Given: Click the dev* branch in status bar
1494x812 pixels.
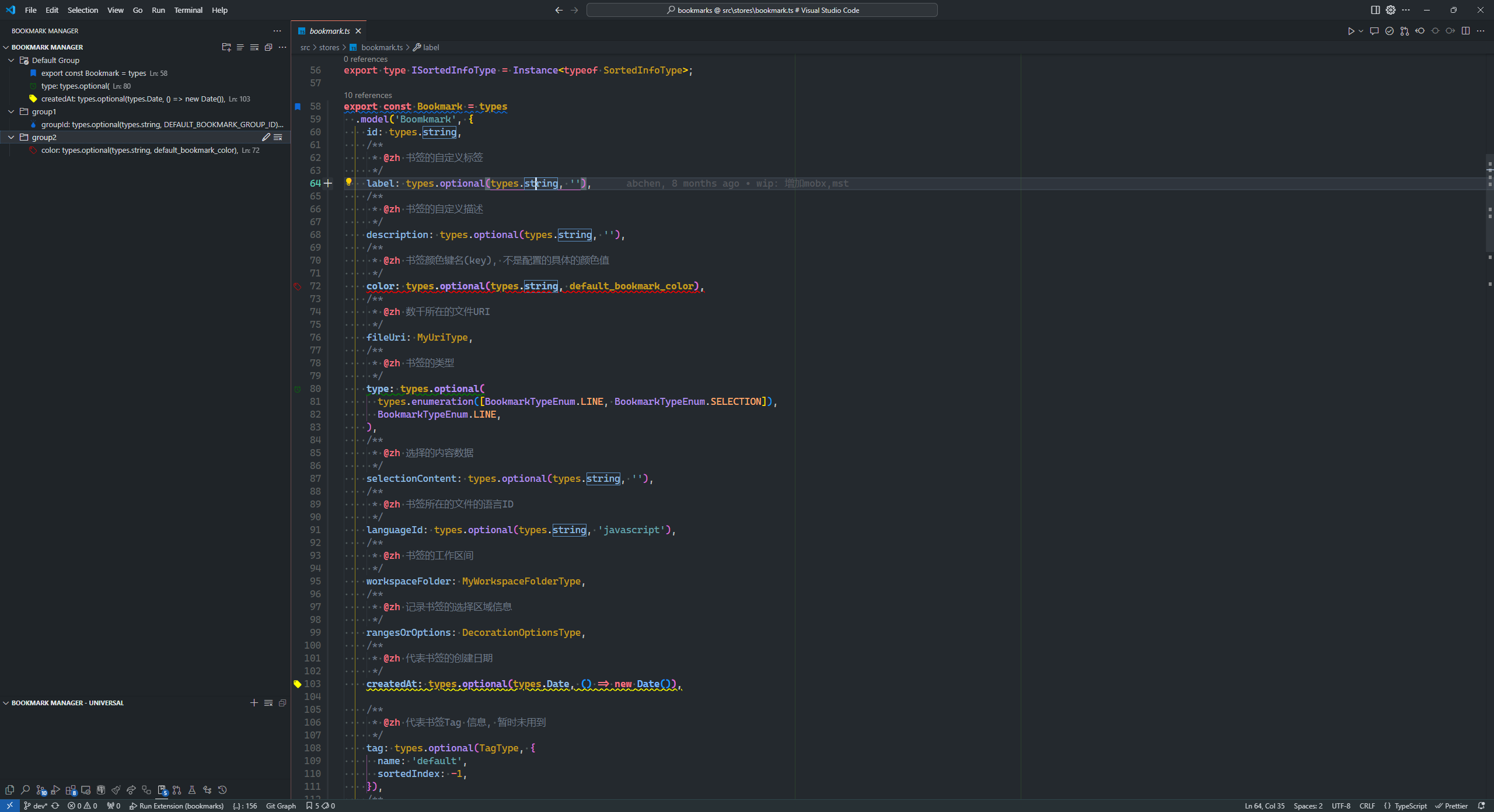Looking at the screenshot, I should pyautogui.click(x=35, y=806).
